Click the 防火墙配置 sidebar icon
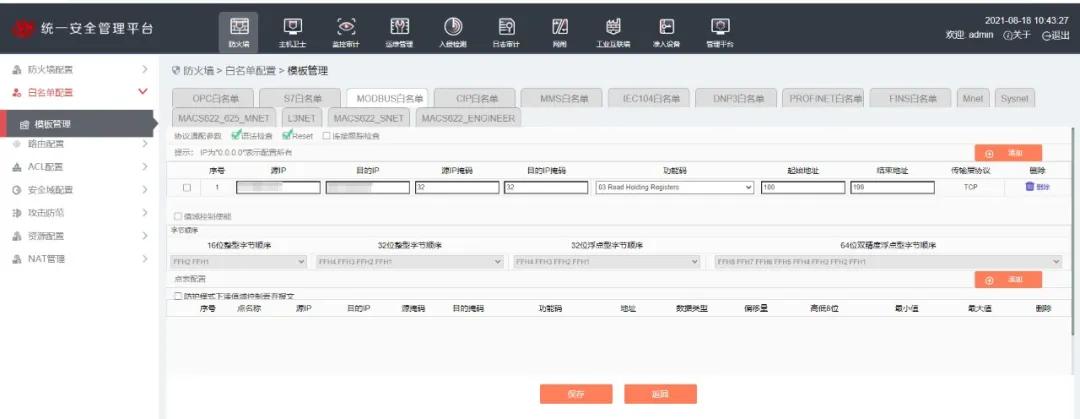The image size is (1080, 419). 18,70
